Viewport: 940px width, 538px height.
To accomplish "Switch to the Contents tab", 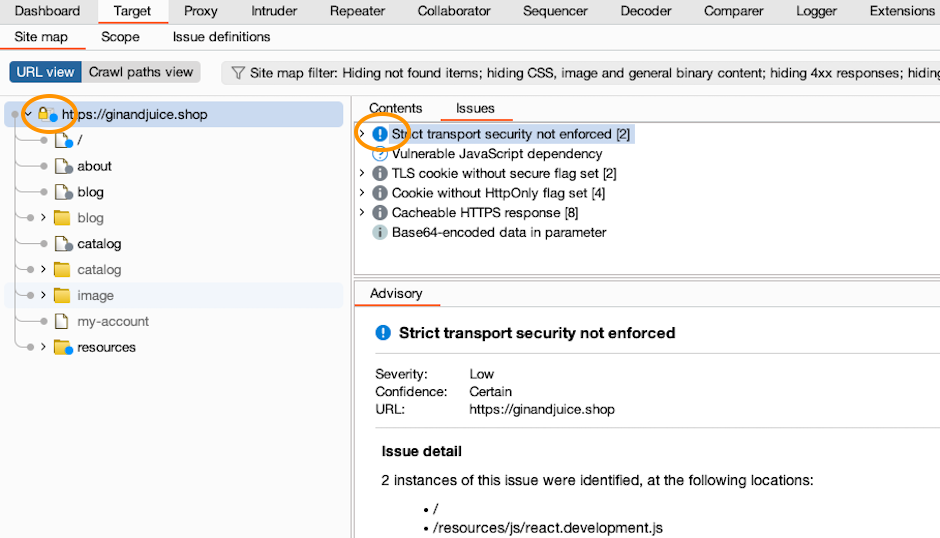I will 395,108.
